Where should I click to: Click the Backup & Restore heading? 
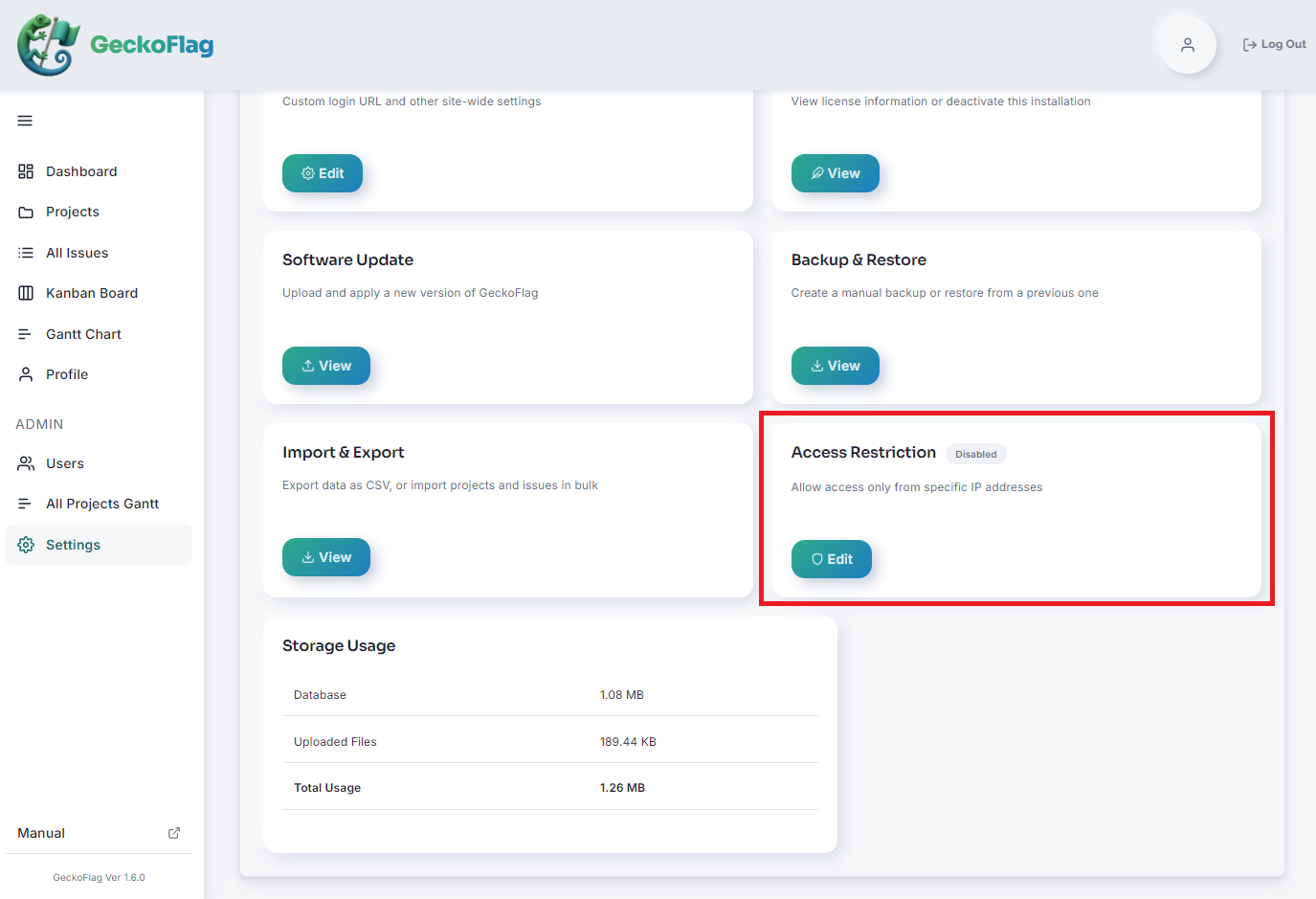pyautogui.click(x=859, y=259)
